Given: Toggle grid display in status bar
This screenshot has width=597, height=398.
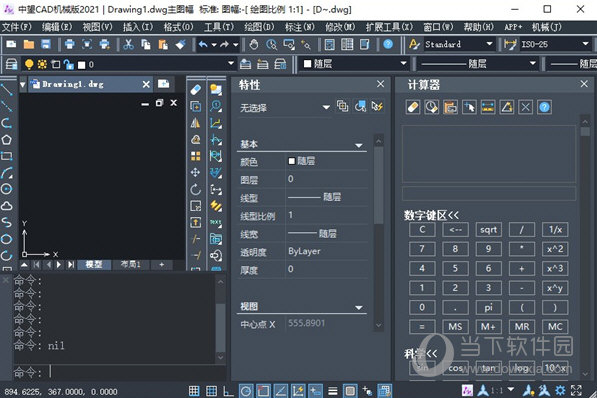Looking at the screenshot, I should coord(211,391).
